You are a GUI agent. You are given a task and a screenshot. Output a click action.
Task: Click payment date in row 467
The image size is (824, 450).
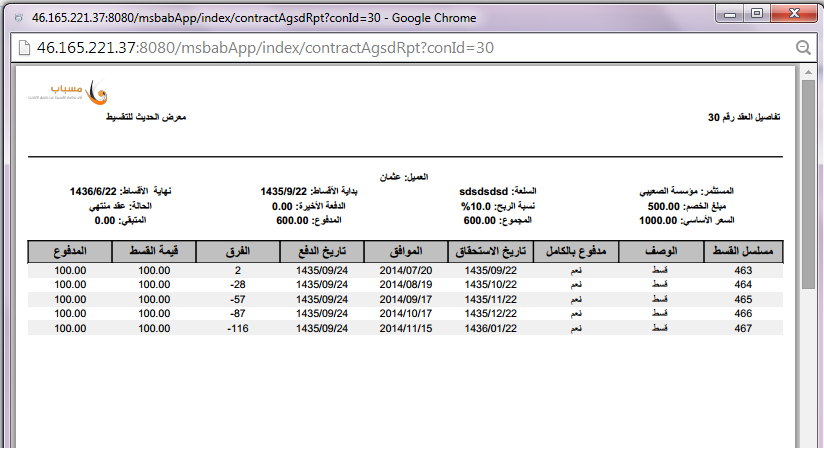click(322, 328)
